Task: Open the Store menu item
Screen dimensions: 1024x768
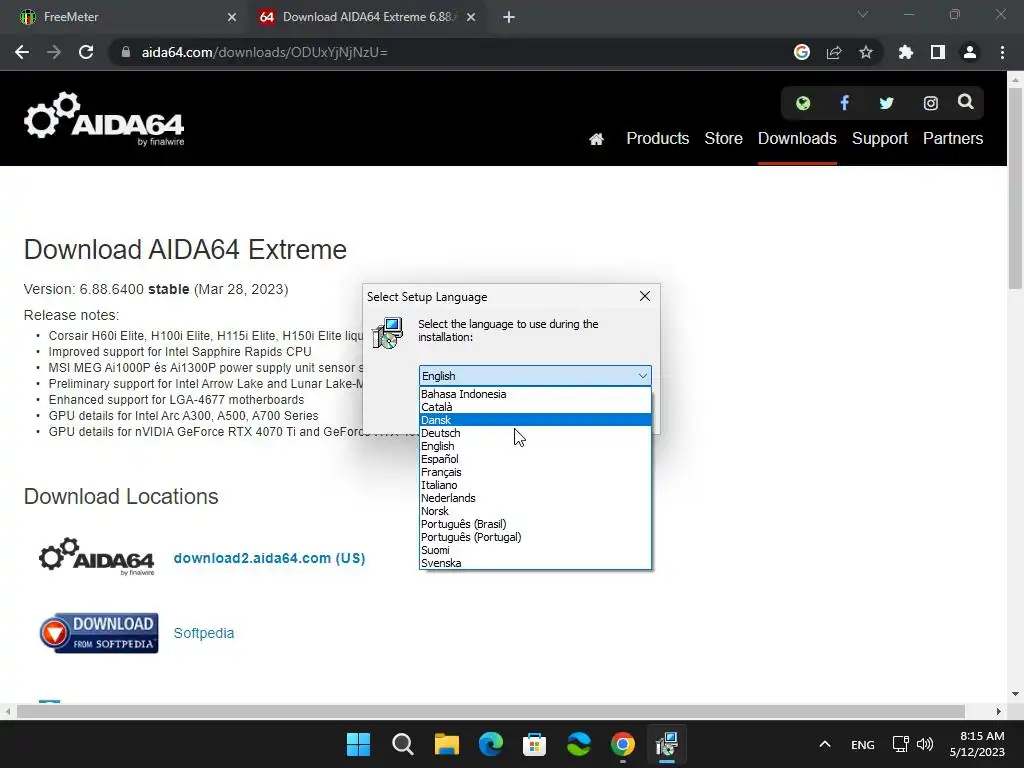Action: pos(724,138)
